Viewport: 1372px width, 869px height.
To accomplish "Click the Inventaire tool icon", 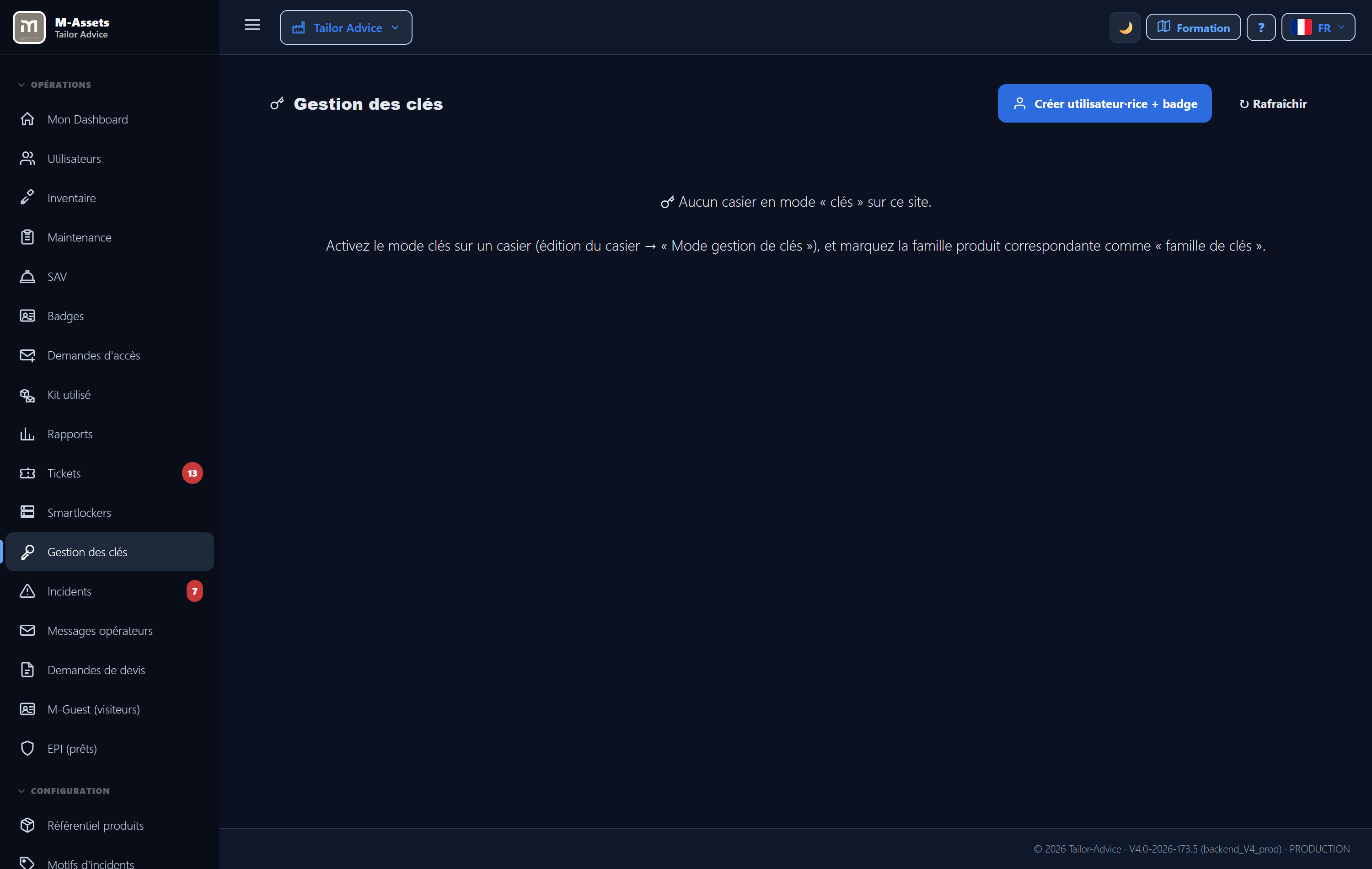I will [x=27, y=198].
